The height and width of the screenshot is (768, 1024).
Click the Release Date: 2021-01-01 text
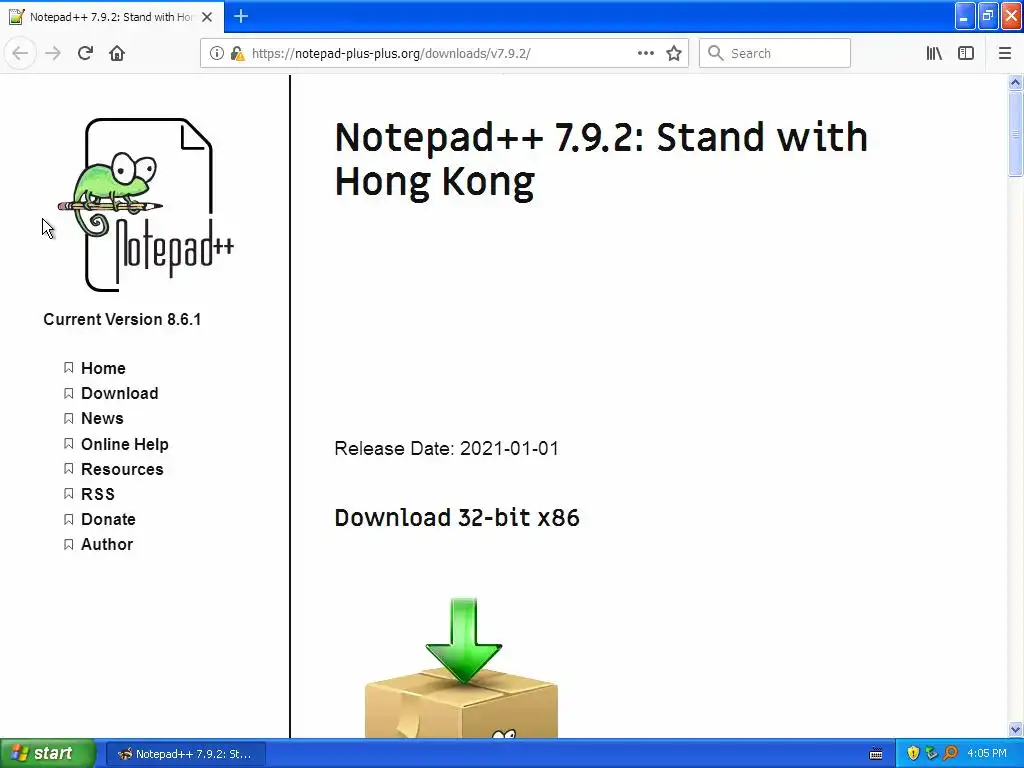point(447,449)
